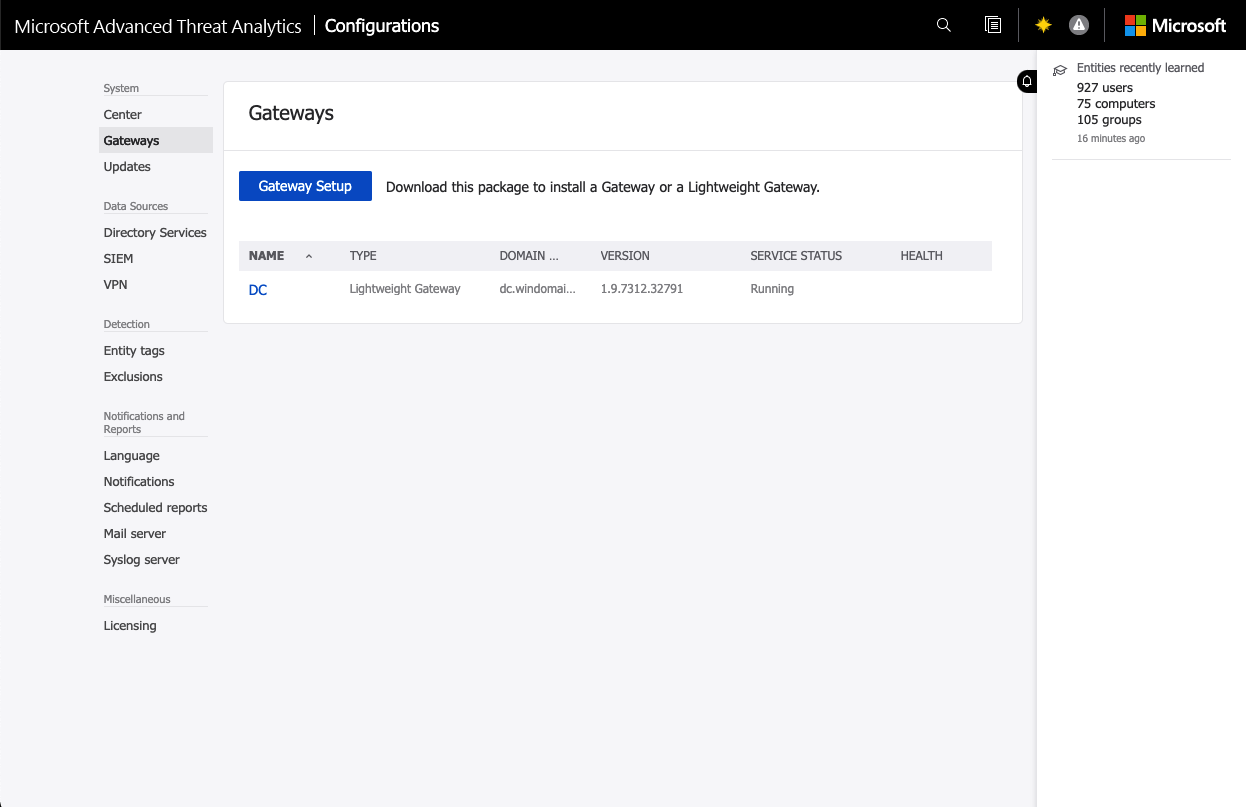Image resolution: width=1246 pixels, height=807 pixels.
Task: Open the SIEM data source page
Action: [x=118, y=259]
